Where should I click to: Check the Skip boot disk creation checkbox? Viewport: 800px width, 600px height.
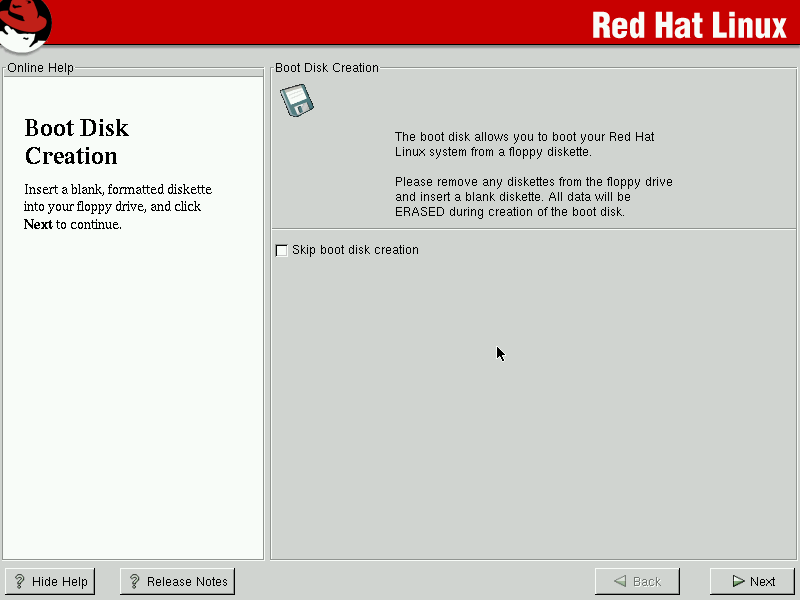[281, 251]
